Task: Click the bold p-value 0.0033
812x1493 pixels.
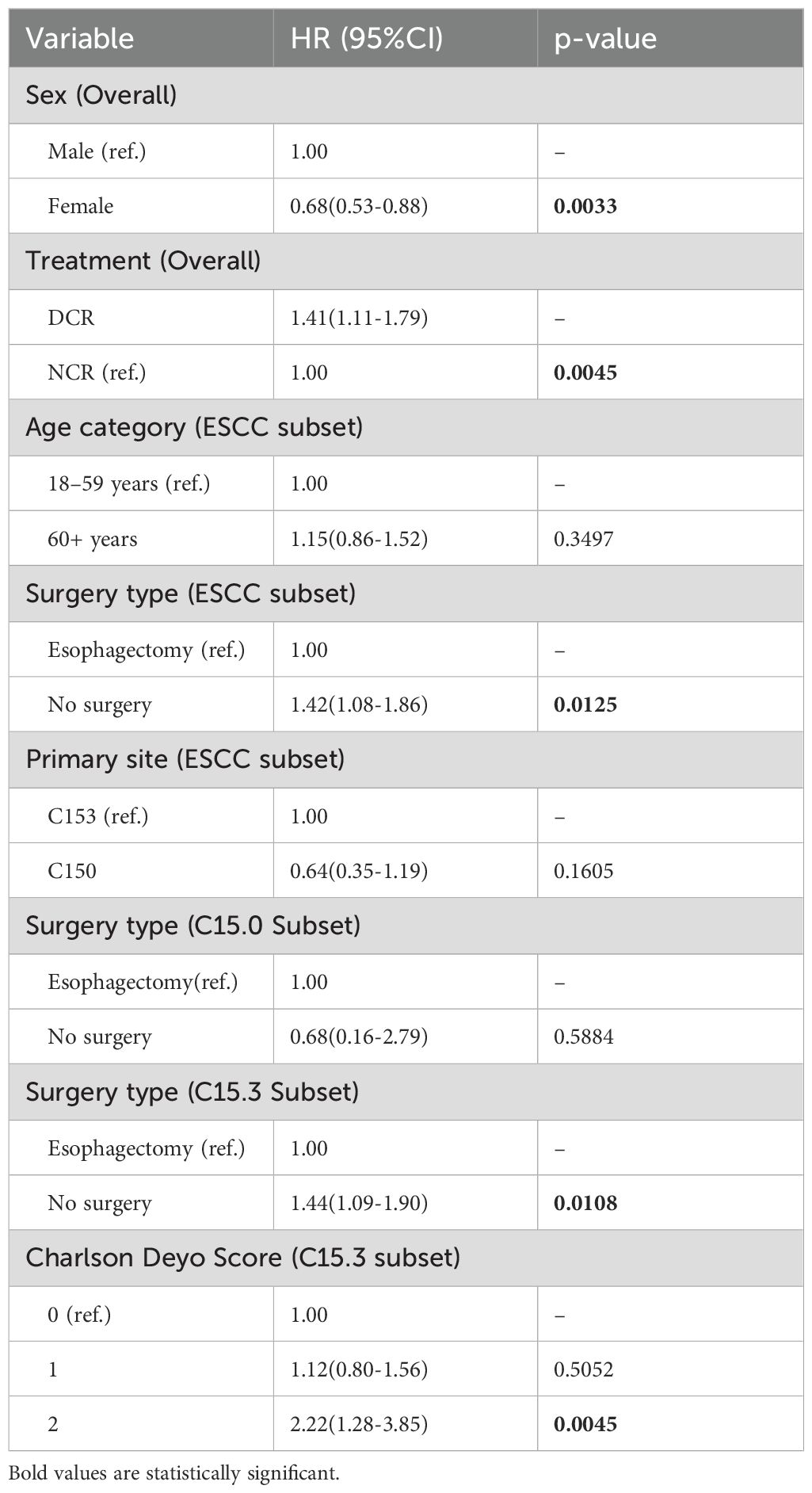Action: pyautogui.click(x=585, y=206)
